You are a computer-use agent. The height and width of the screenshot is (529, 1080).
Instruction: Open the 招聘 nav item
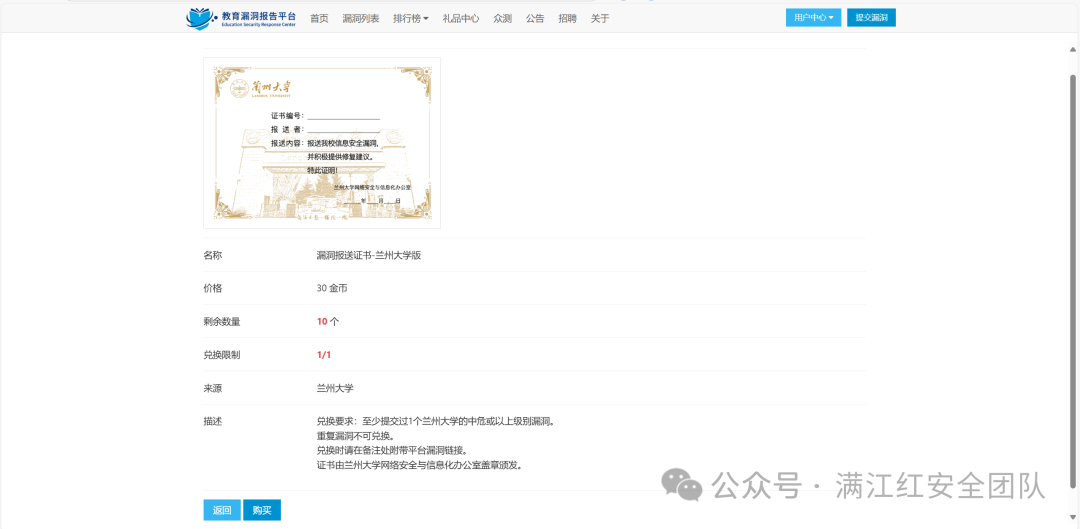pyautogui.click(x=568, y=19)
